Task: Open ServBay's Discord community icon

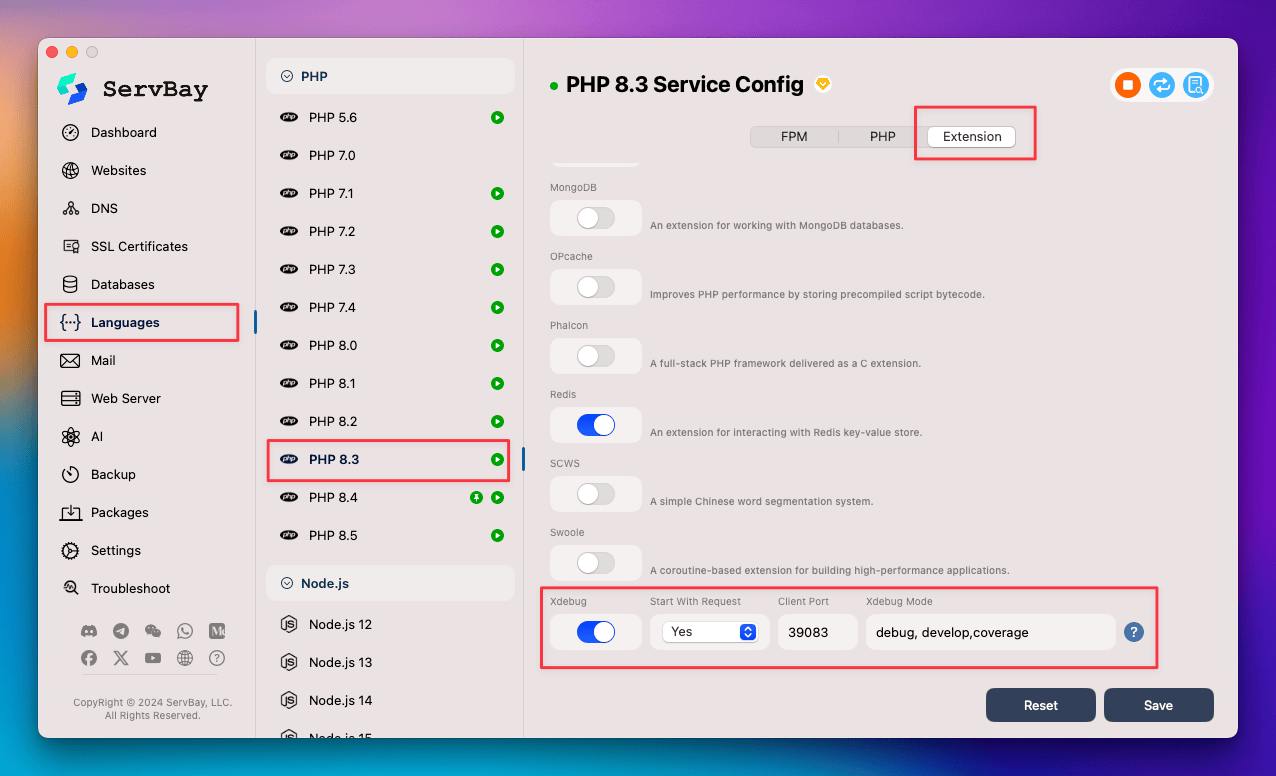Action: [89, 631]
